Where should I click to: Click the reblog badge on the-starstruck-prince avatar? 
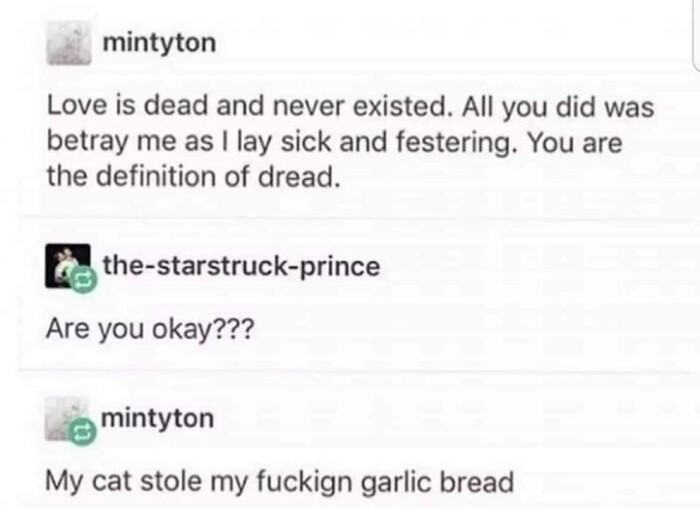pyautogui.click(x=84, y=283)
